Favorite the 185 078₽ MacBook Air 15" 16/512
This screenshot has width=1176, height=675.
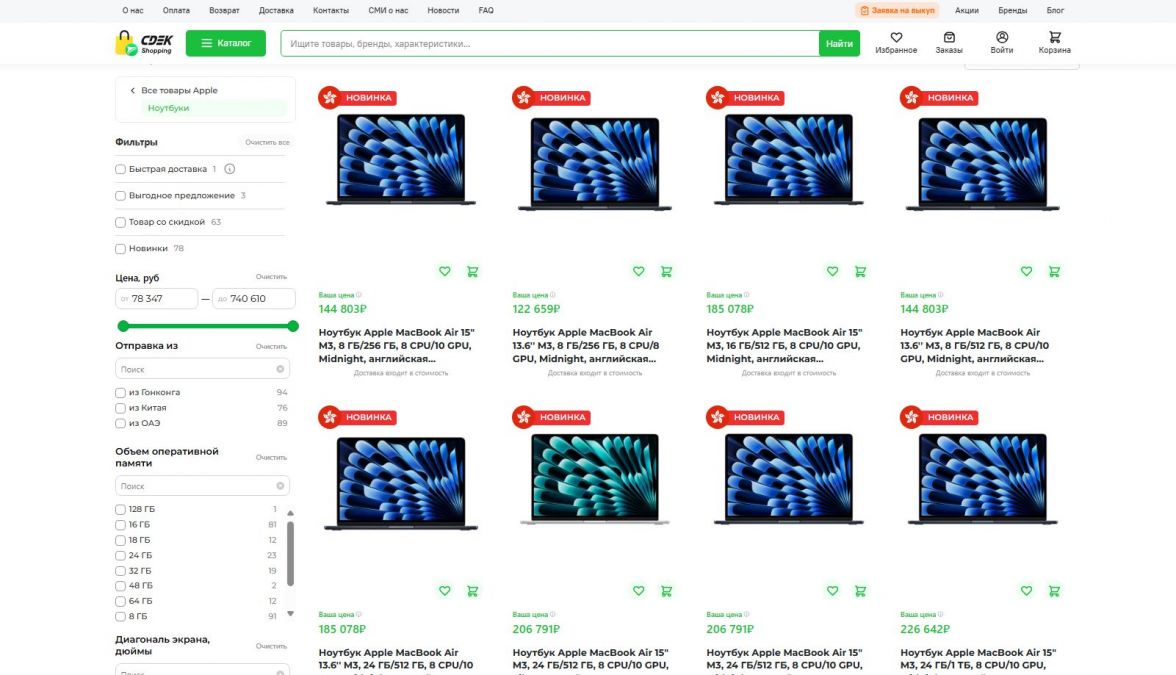[832, 272]
